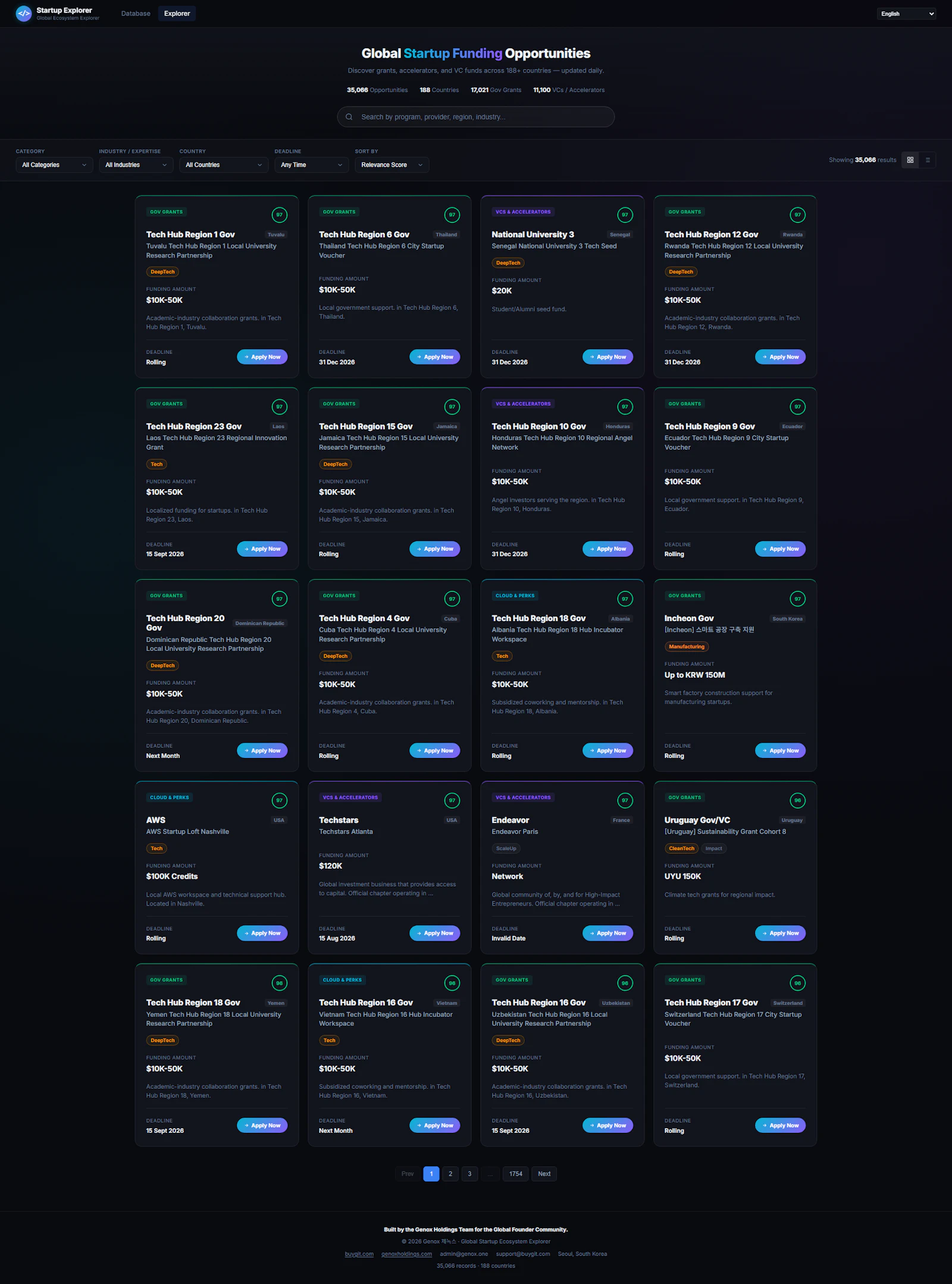Viewport: 952px width, 1284px height.
Task: Apply Now for Tech Hub Region 23 Gov
Action: point(262,549)
